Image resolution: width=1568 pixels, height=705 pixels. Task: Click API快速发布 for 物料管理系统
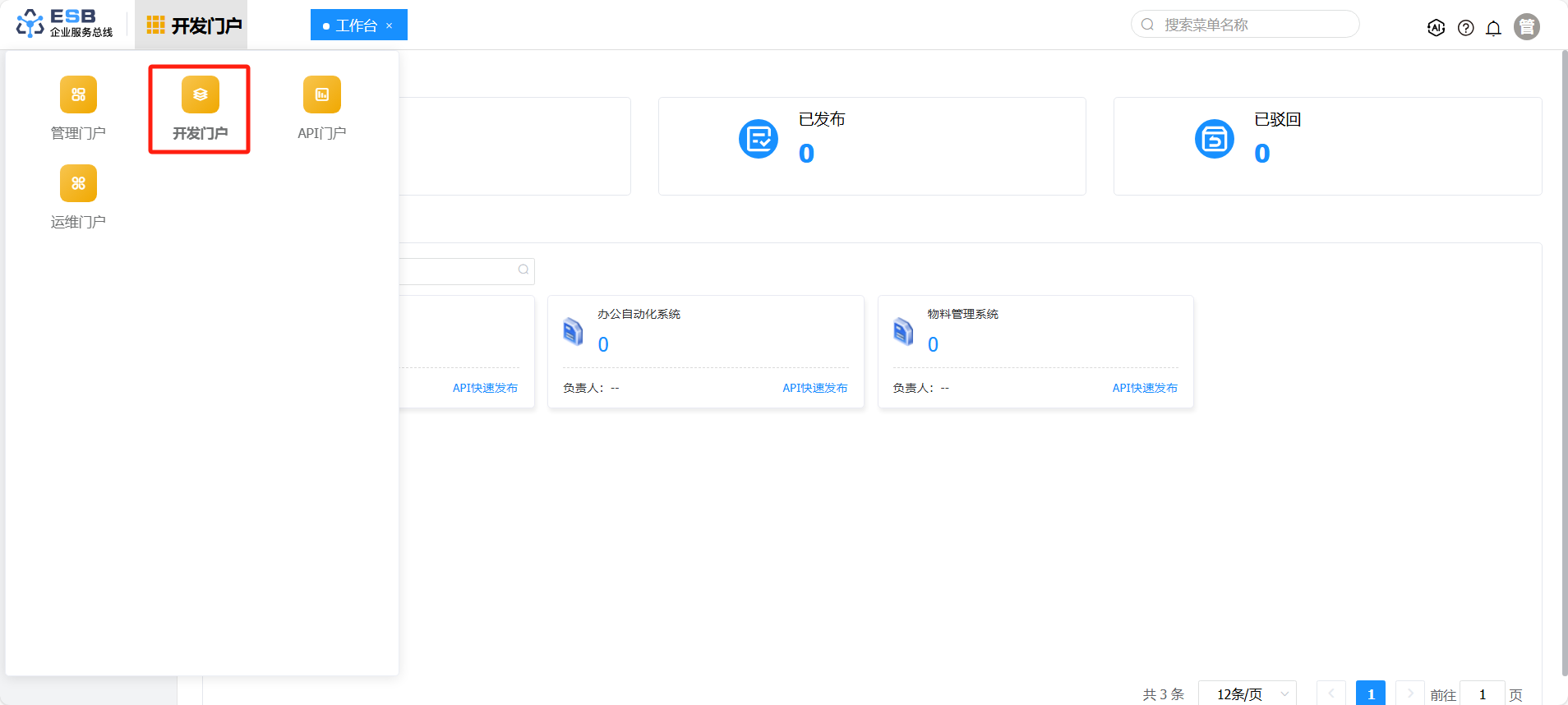coord(1144,388)
